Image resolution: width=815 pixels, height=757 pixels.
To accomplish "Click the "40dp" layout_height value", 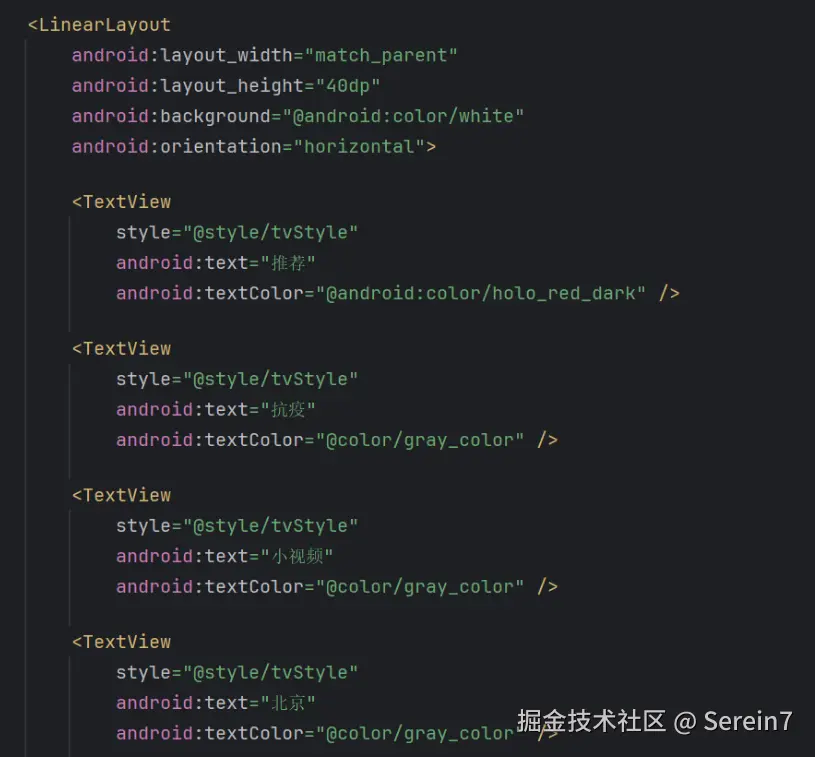I will pyautogui.click(x=348, y=86).
